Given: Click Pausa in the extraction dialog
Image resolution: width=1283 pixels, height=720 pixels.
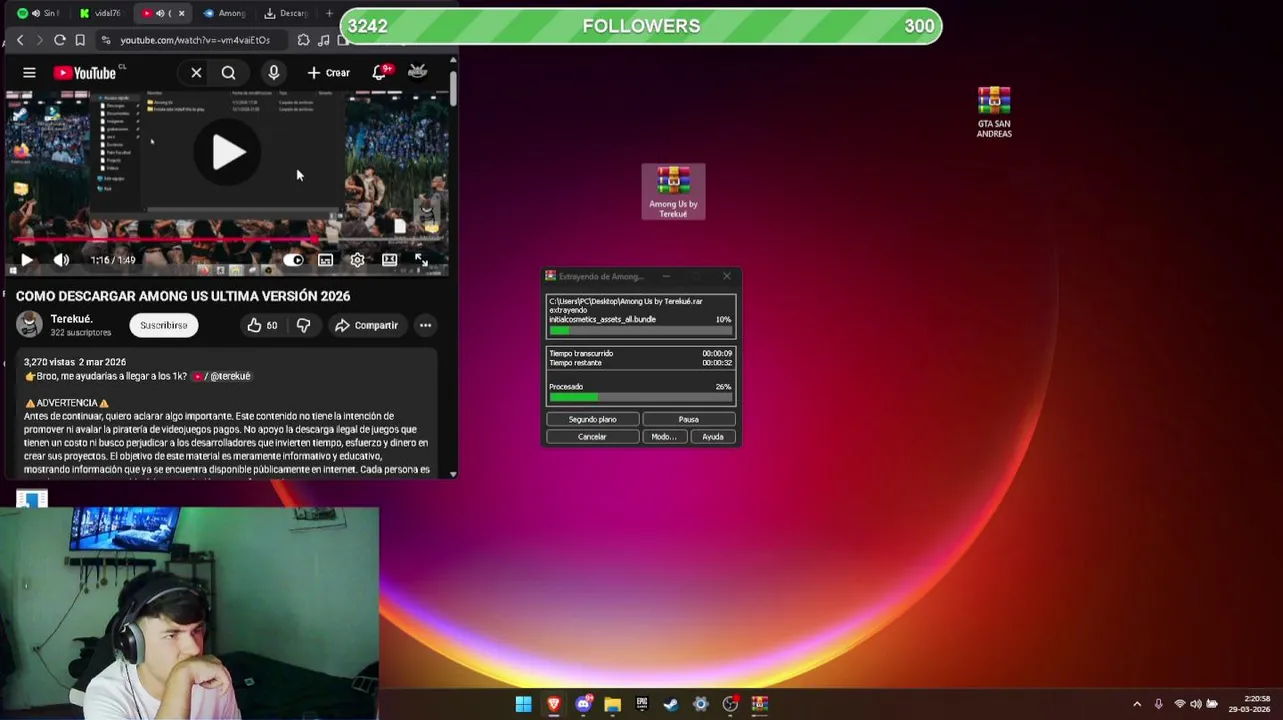Looking at the screenshot, I should [688, 420].
